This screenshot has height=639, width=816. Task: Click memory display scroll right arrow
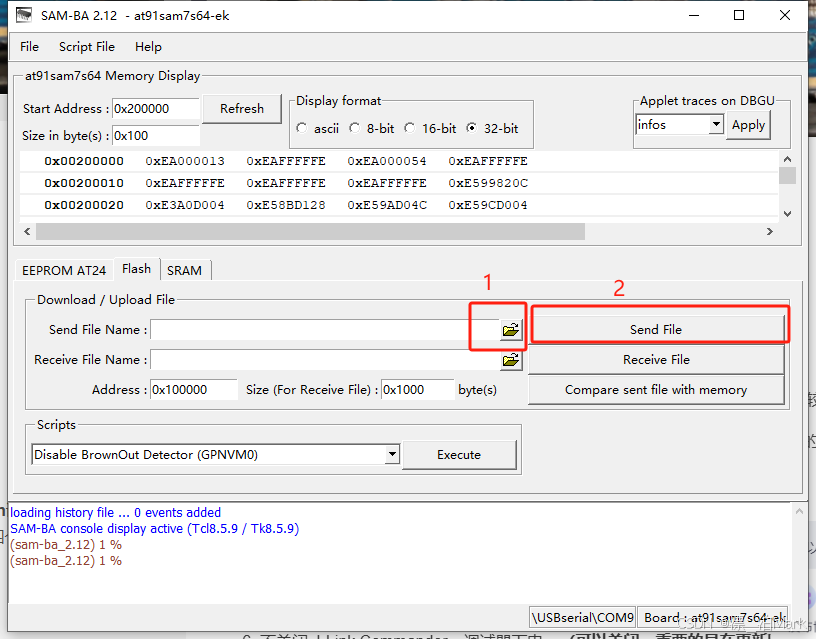[x=770, y=232]
